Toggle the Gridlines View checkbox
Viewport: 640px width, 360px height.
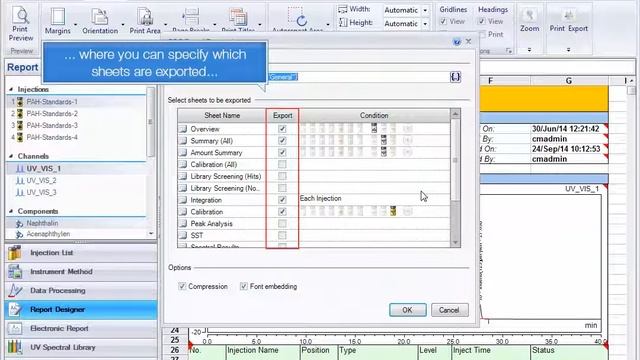(x=444, y=22)
